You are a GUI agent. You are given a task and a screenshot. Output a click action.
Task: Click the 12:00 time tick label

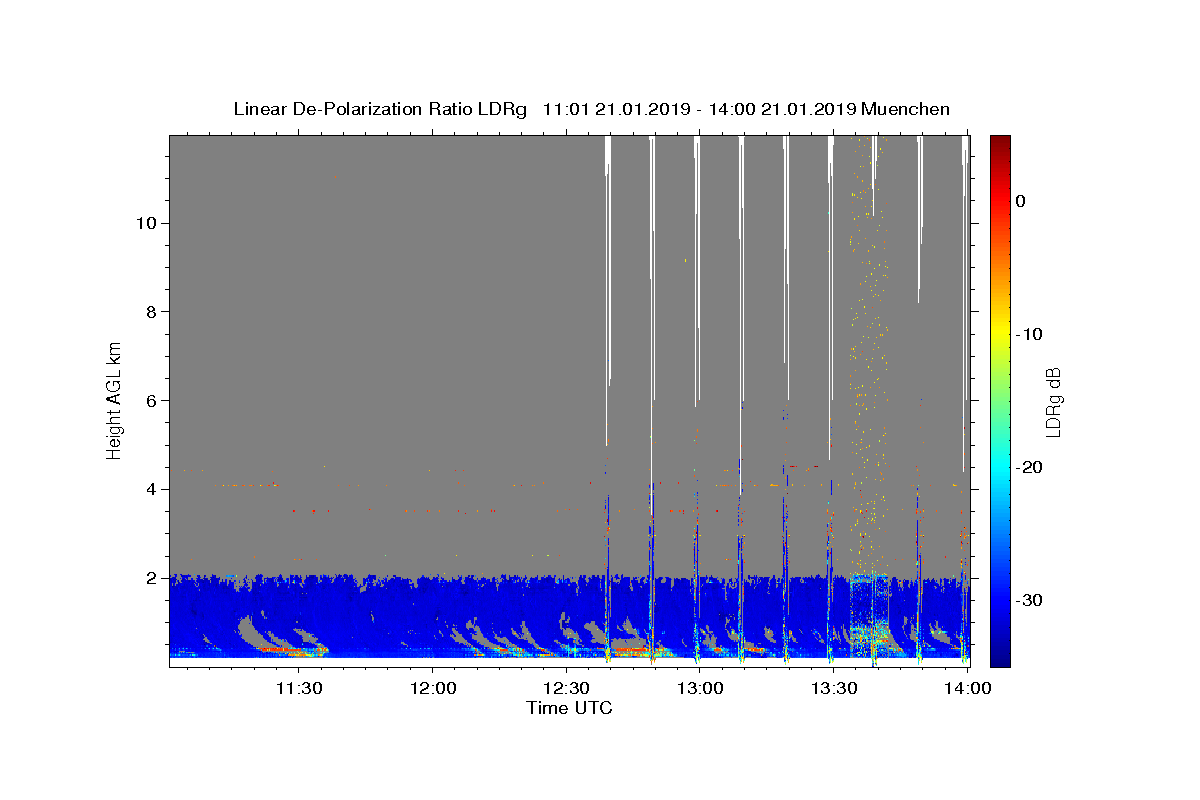point(433,688)
